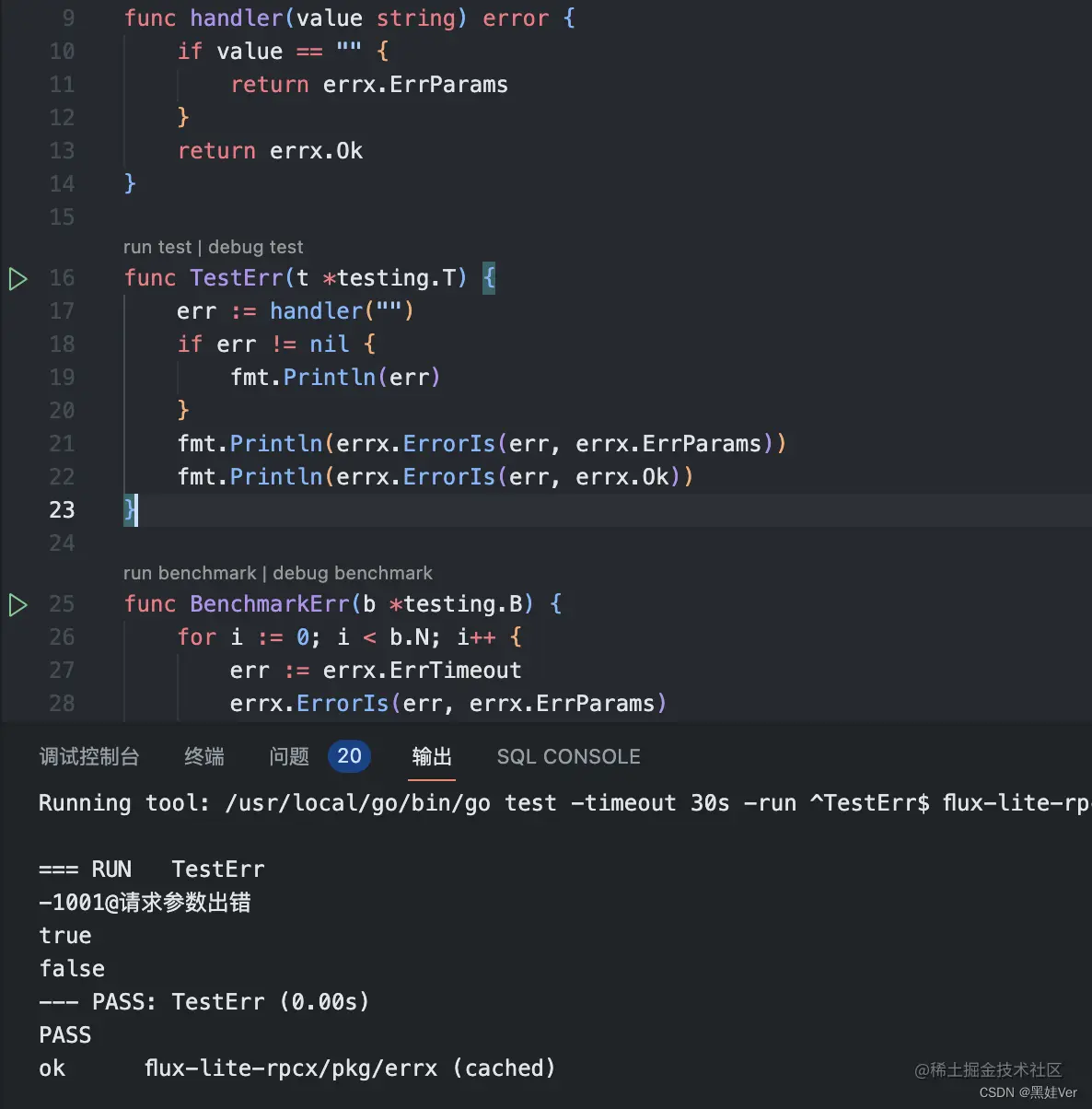Click the 'true' output line
Screen dimensions: 1092x1109
click(65, 936)
